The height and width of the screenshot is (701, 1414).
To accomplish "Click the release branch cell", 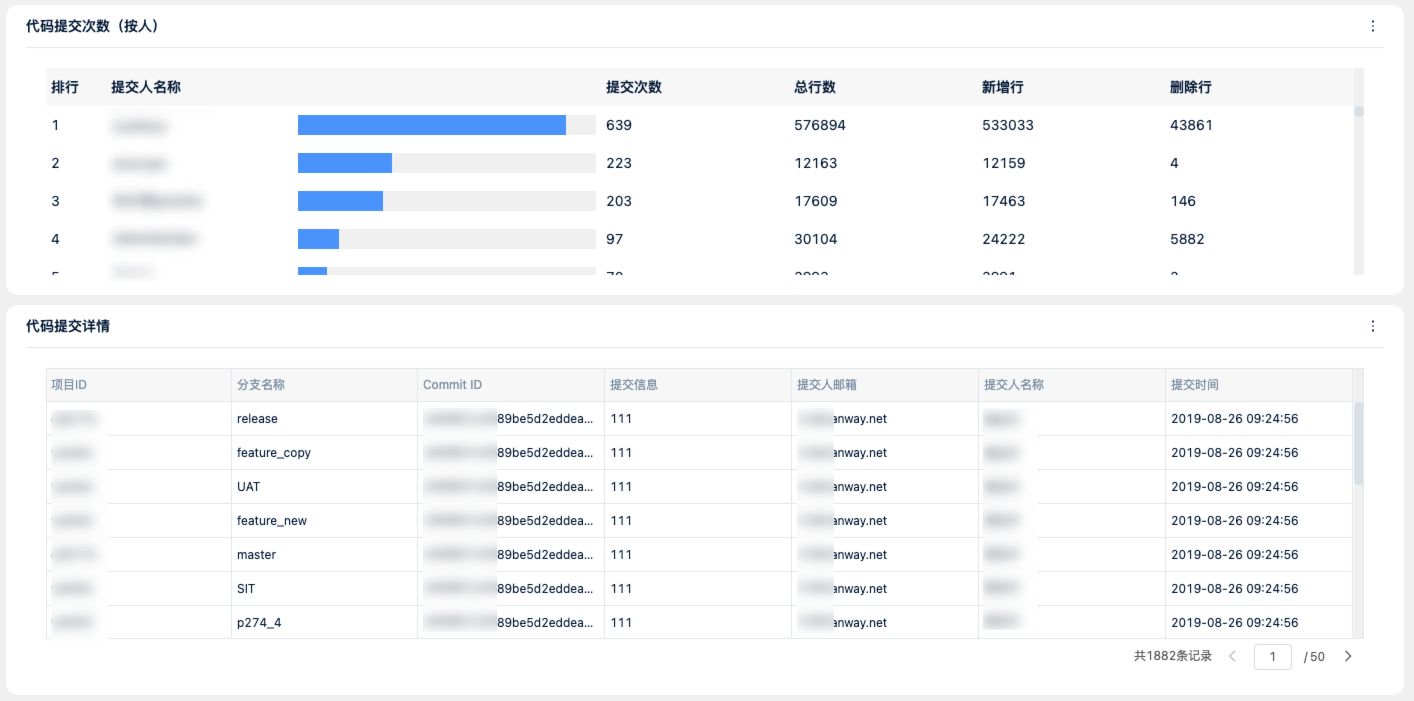I will tap(324, 419).
